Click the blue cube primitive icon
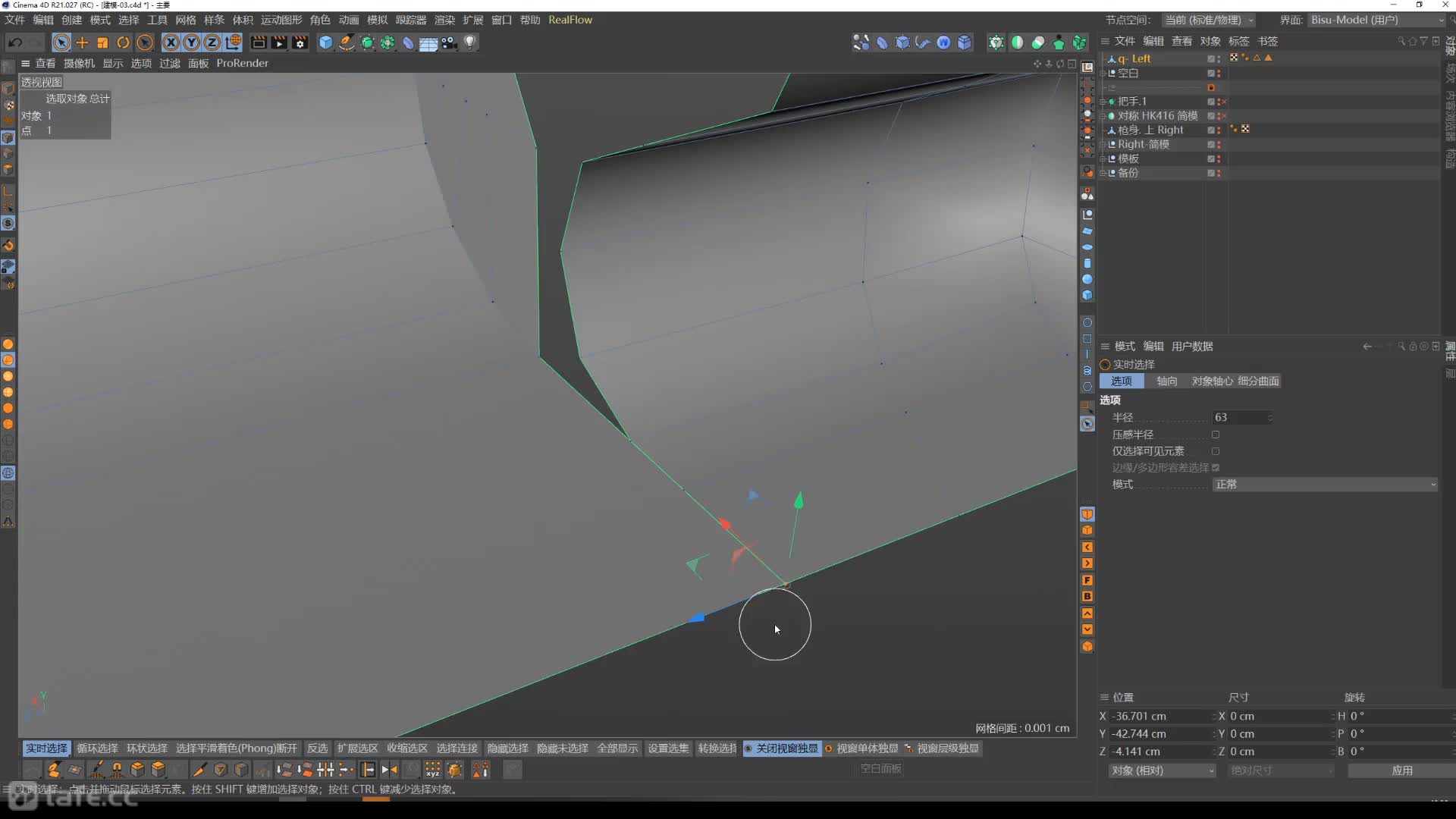 click(326, 42)
